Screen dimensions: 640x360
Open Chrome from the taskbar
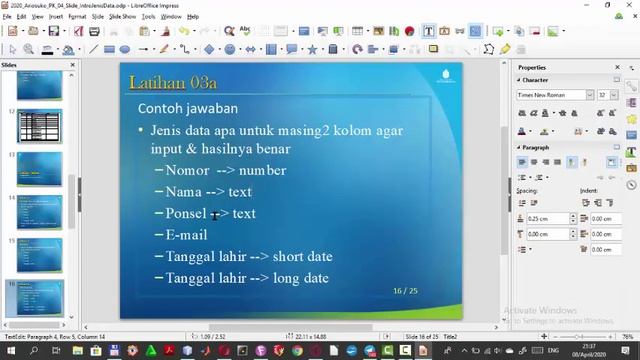297,351
